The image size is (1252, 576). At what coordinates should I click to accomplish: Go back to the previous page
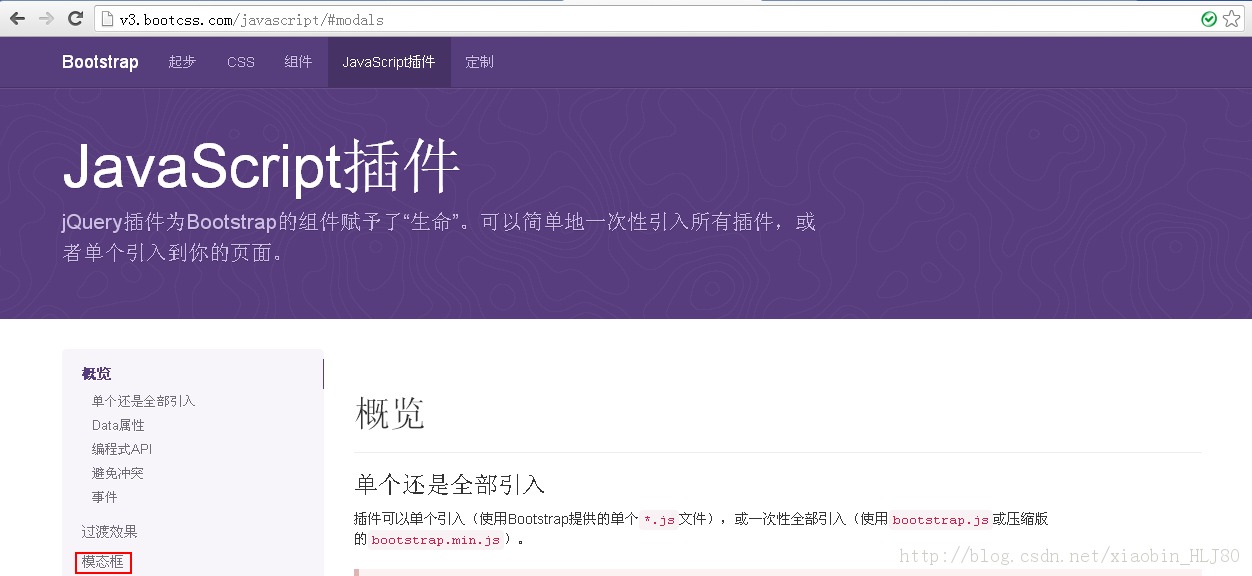click(17, 18)
